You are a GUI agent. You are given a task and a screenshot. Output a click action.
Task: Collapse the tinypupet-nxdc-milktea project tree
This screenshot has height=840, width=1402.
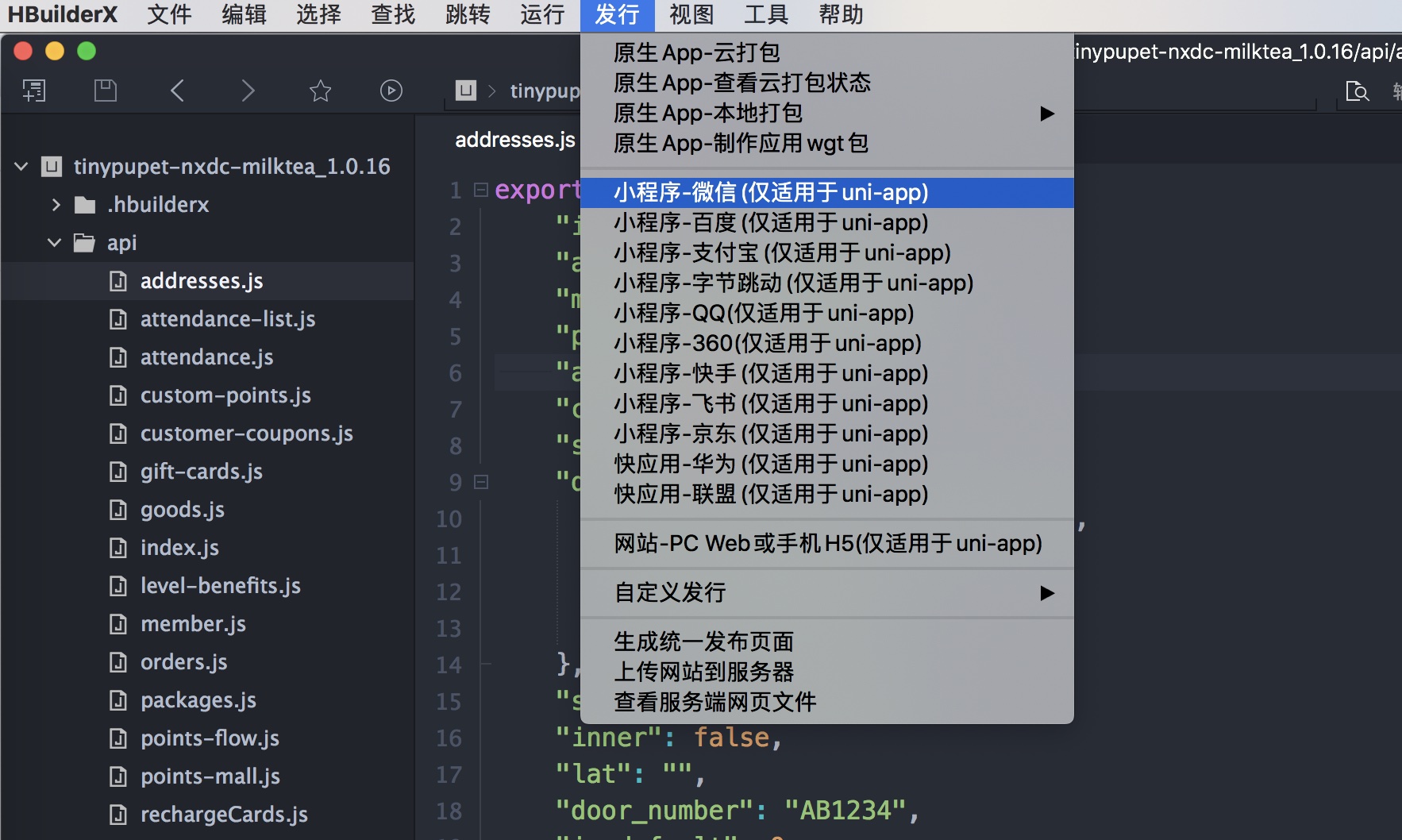[x=21, y=167]
